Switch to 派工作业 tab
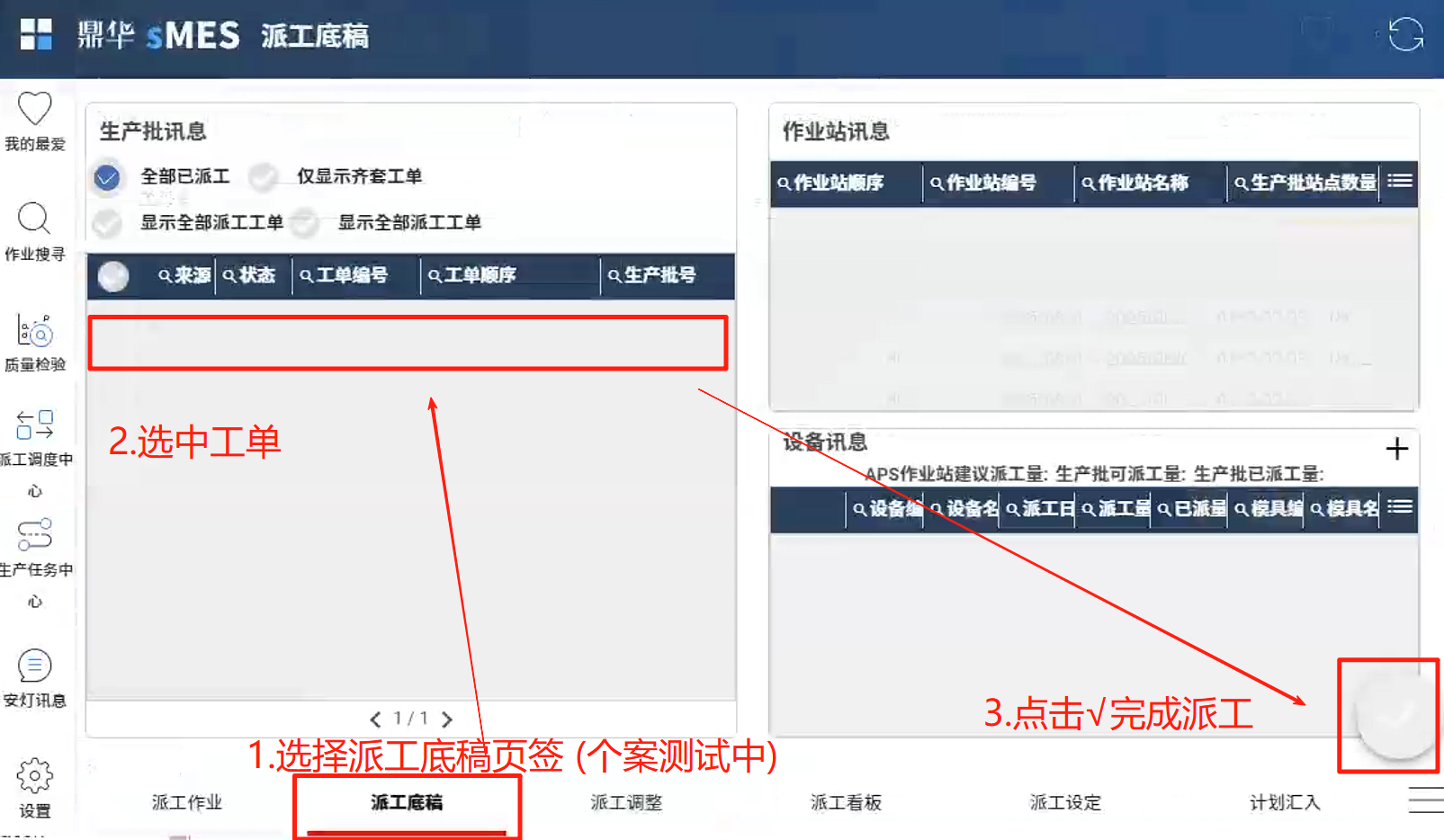Screen dimensions: 1444x840 point(187,802)
